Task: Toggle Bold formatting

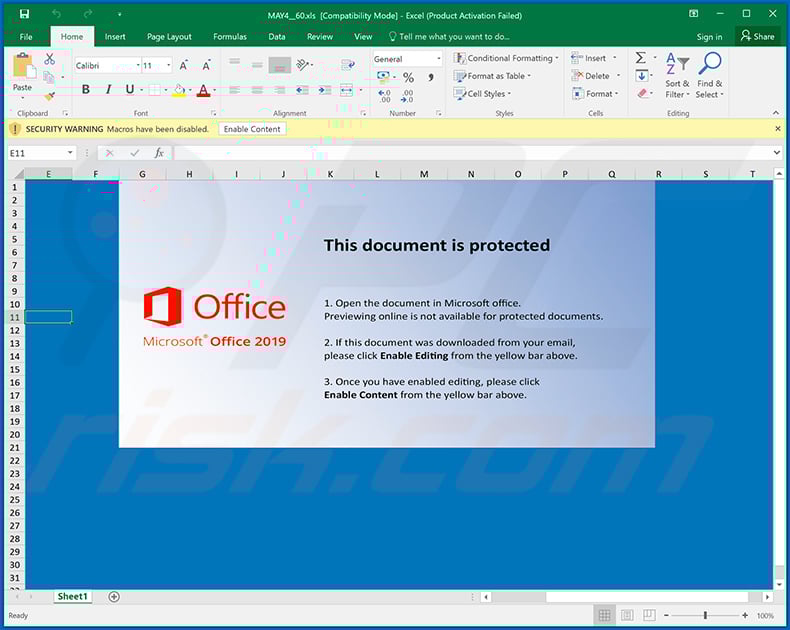Action: (x=86, y=90)
